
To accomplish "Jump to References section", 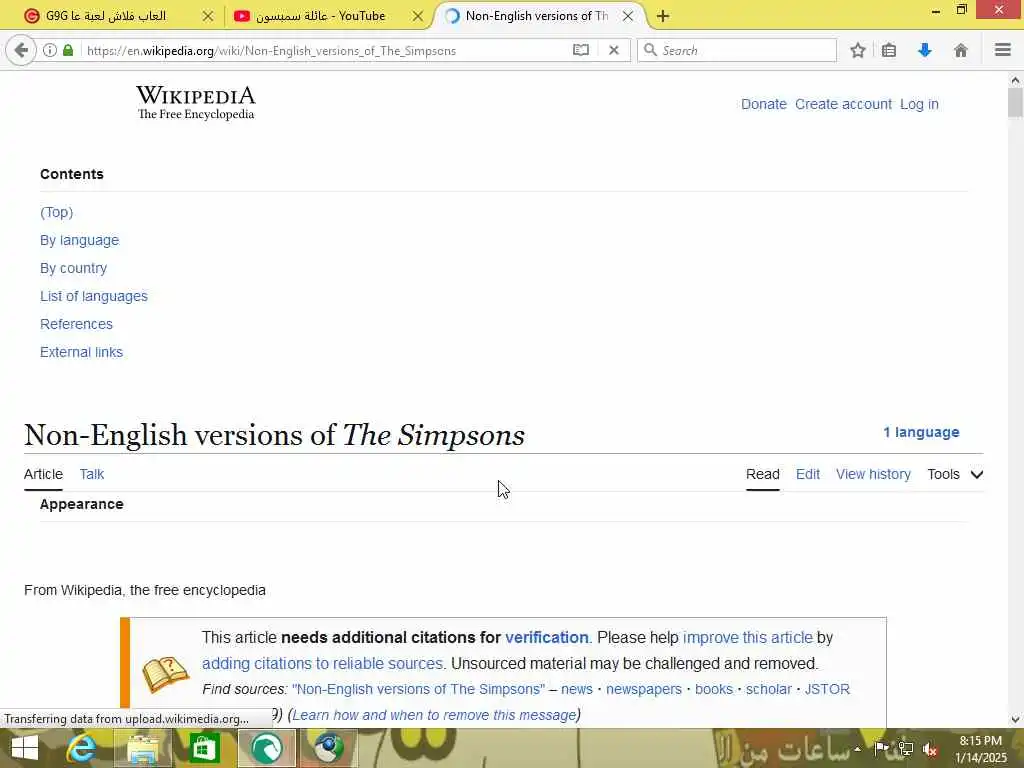I will [x=76, y=324].
